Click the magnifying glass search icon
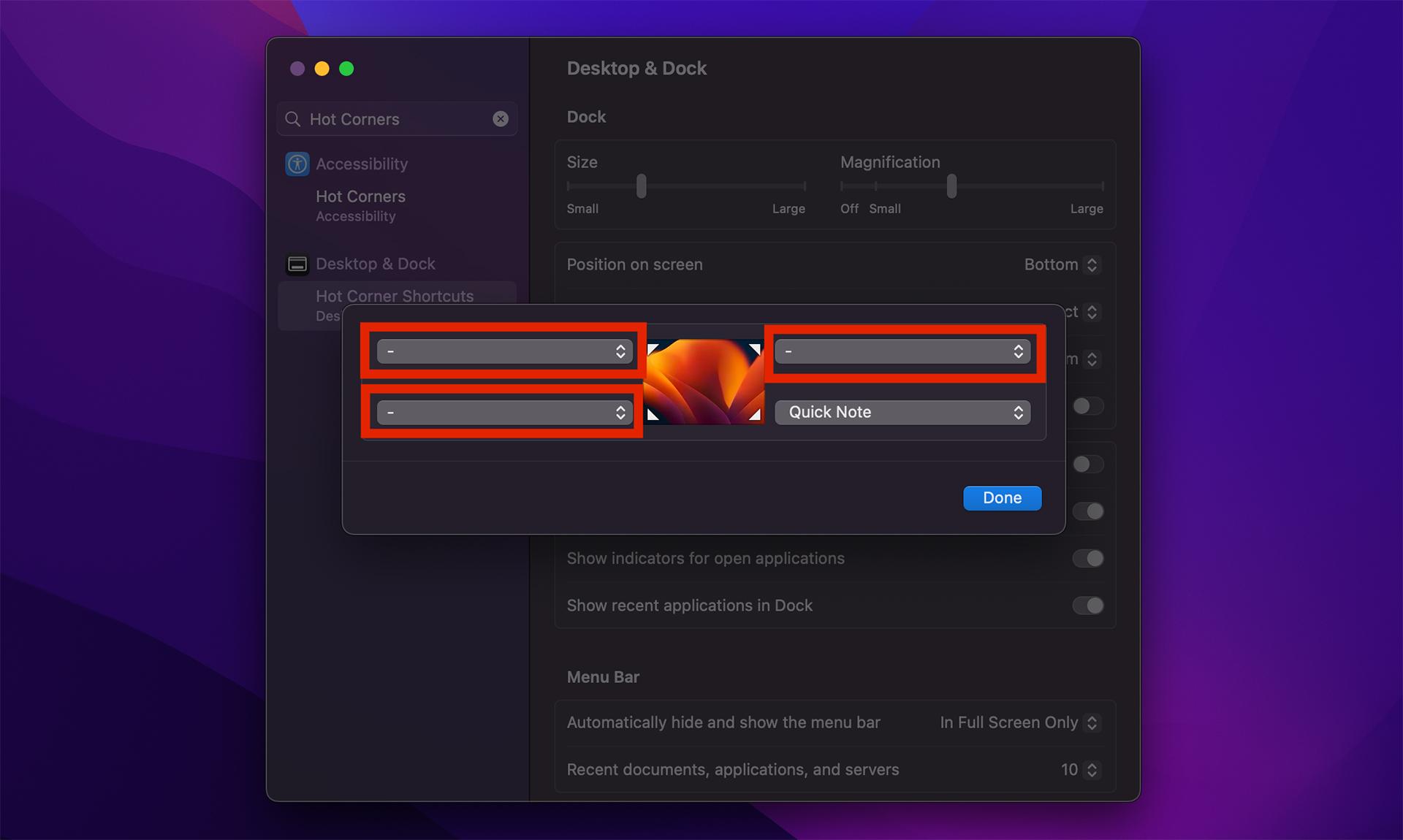 [x=293, y=119]
